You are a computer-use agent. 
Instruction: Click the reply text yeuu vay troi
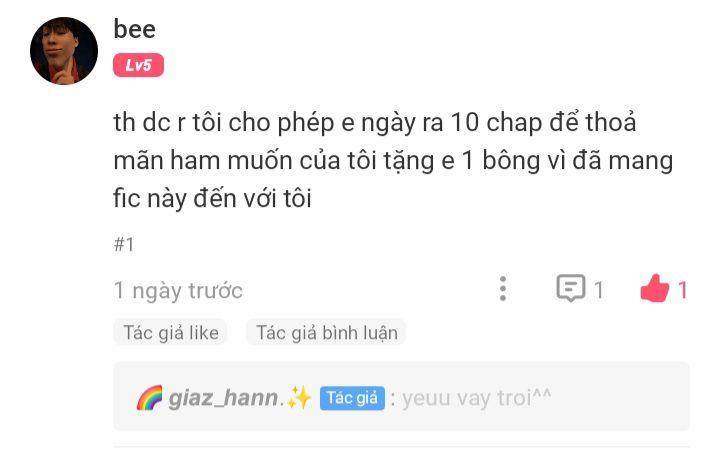click(476, 398)
